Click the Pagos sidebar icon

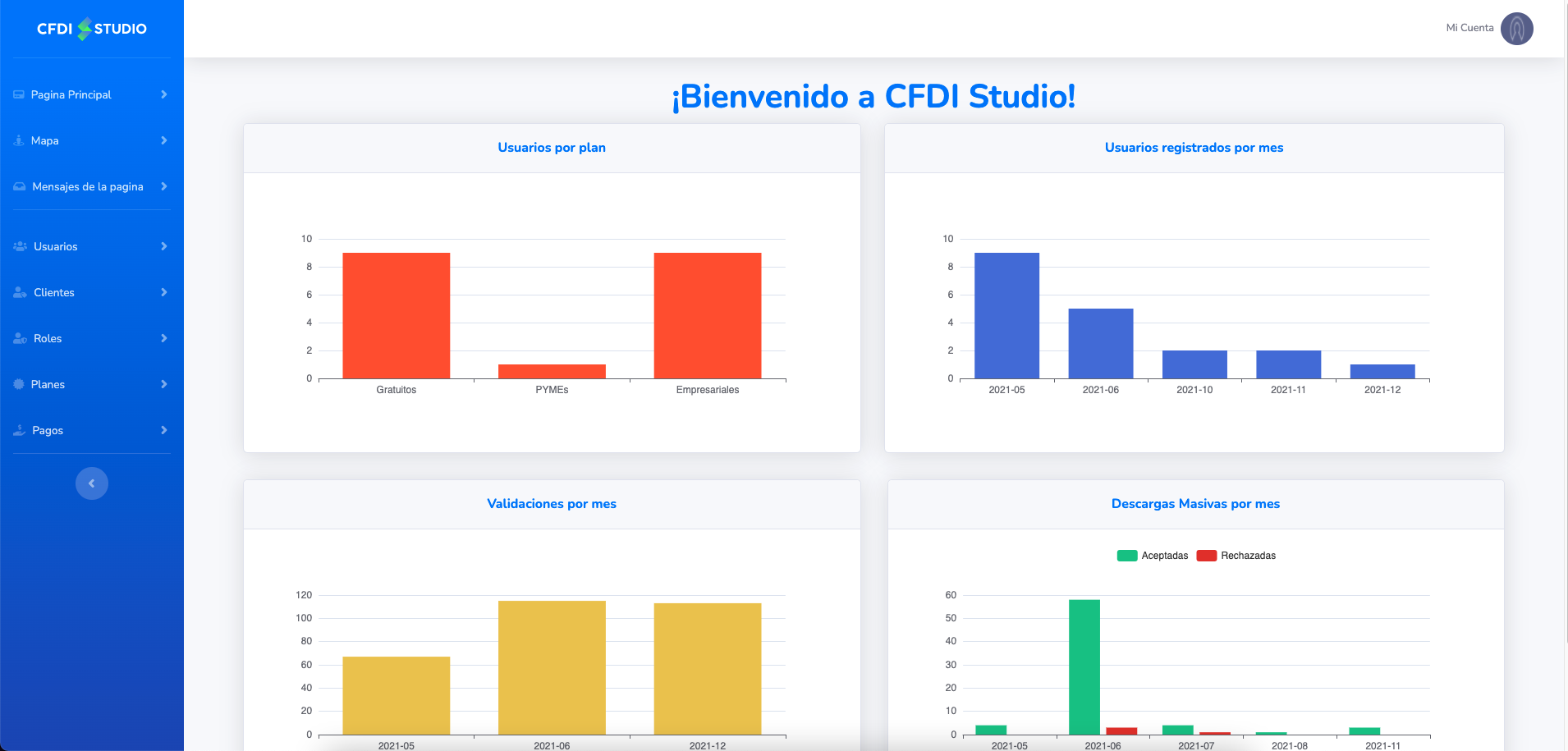coord(20,431)
